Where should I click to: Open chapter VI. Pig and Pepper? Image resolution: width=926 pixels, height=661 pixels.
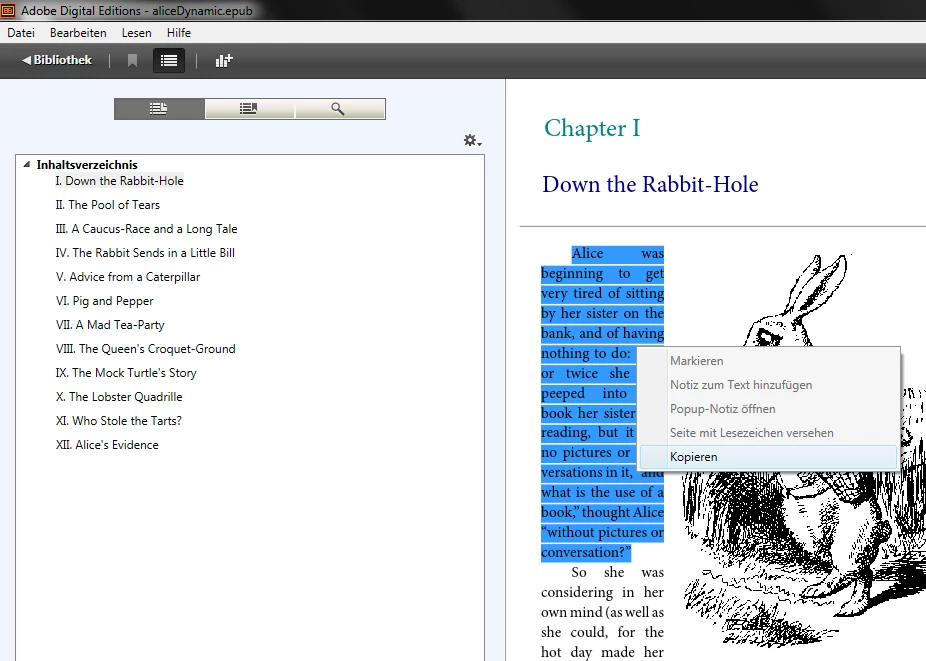[x=105, y=301]
